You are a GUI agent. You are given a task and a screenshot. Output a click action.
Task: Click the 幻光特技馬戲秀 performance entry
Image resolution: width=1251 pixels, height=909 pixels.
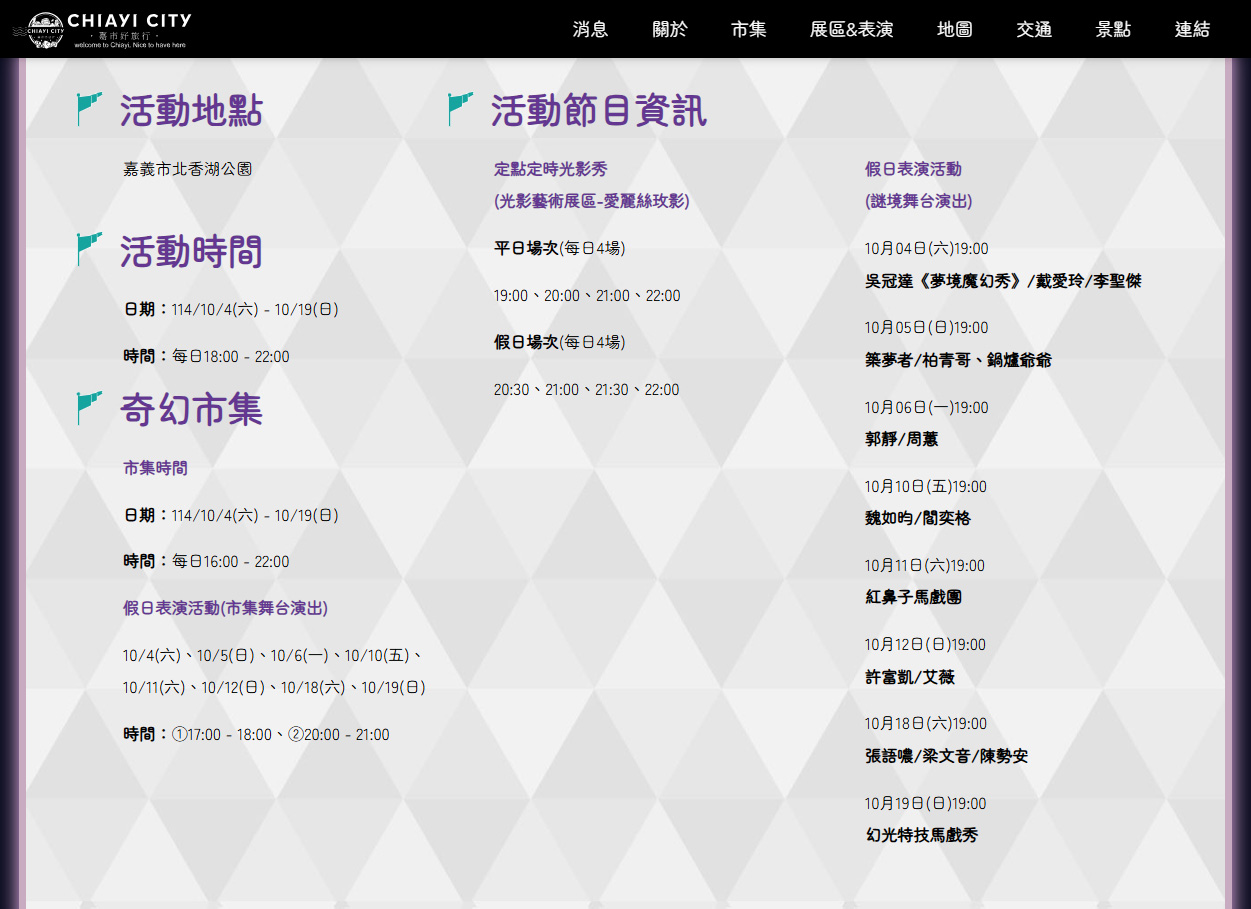coord(921,835)
